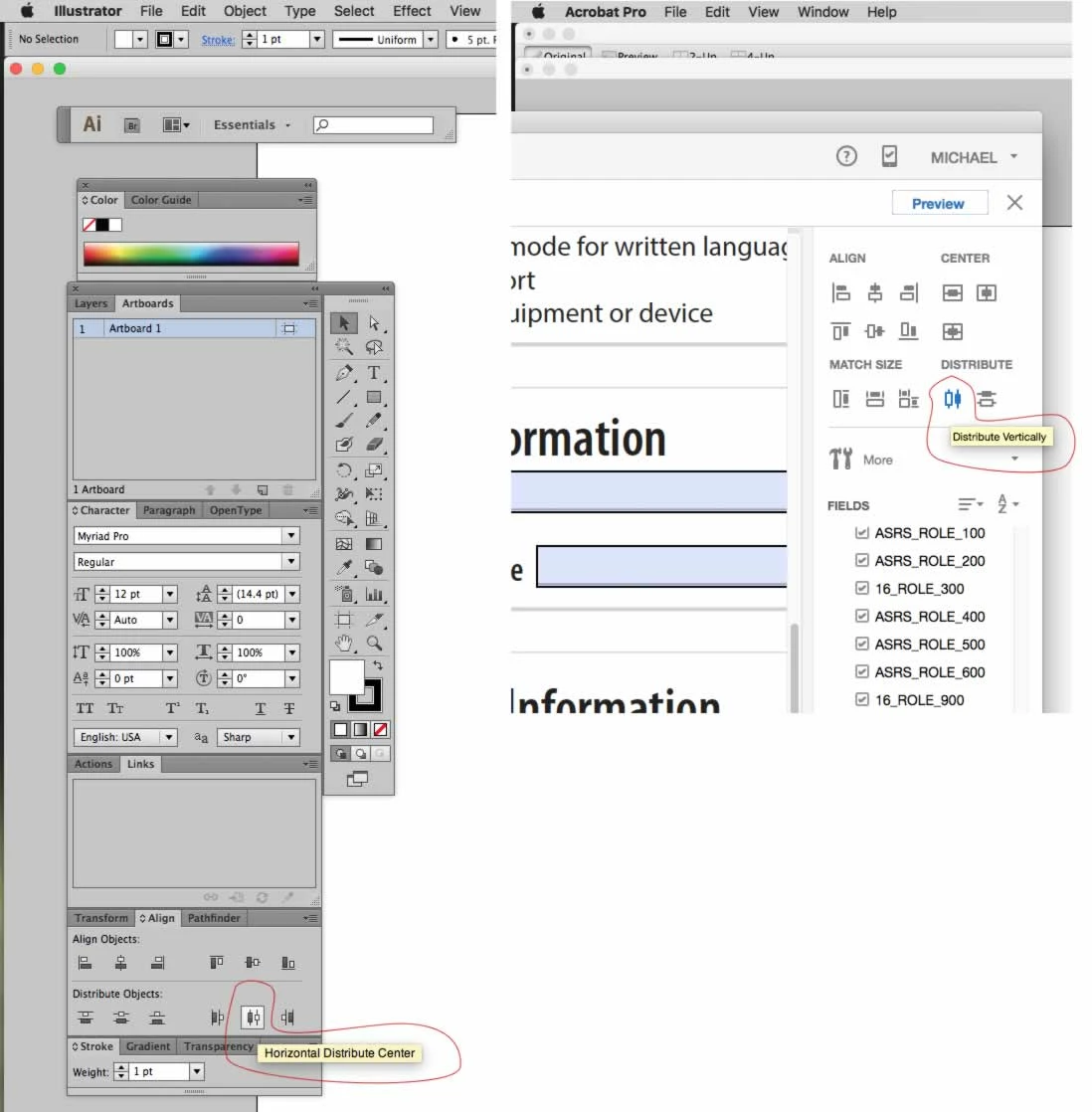Select the Pen tool
The width and height of the screenshot is (1092, 1112).
[x=344, y=372]
